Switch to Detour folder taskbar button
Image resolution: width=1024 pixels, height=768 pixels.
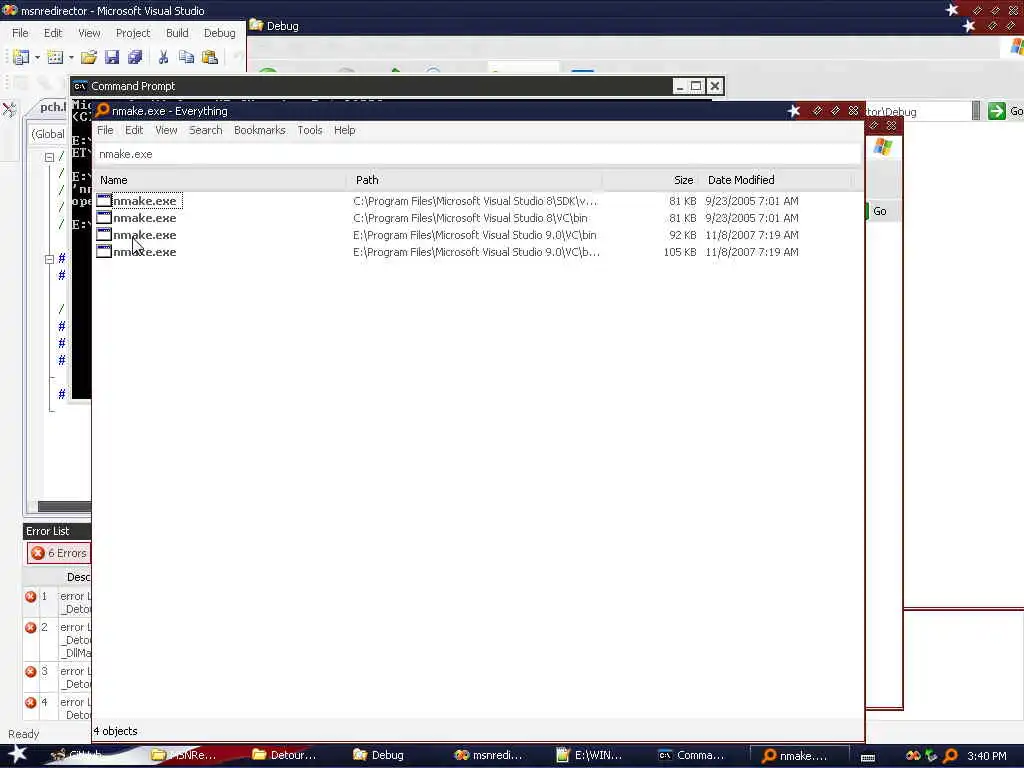click(284, 755)
